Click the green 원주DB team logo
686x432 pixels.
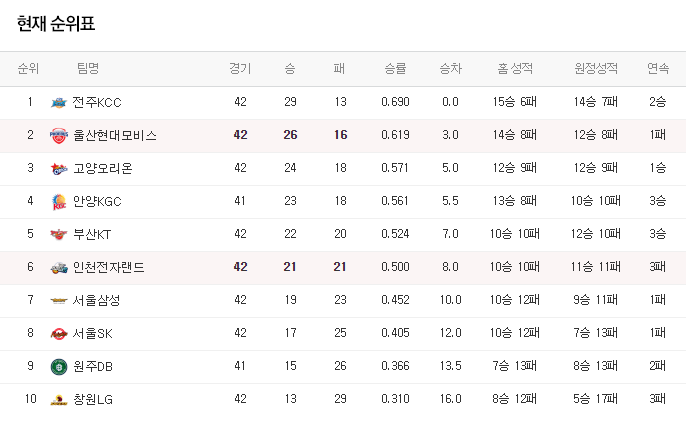coord(59,367)
